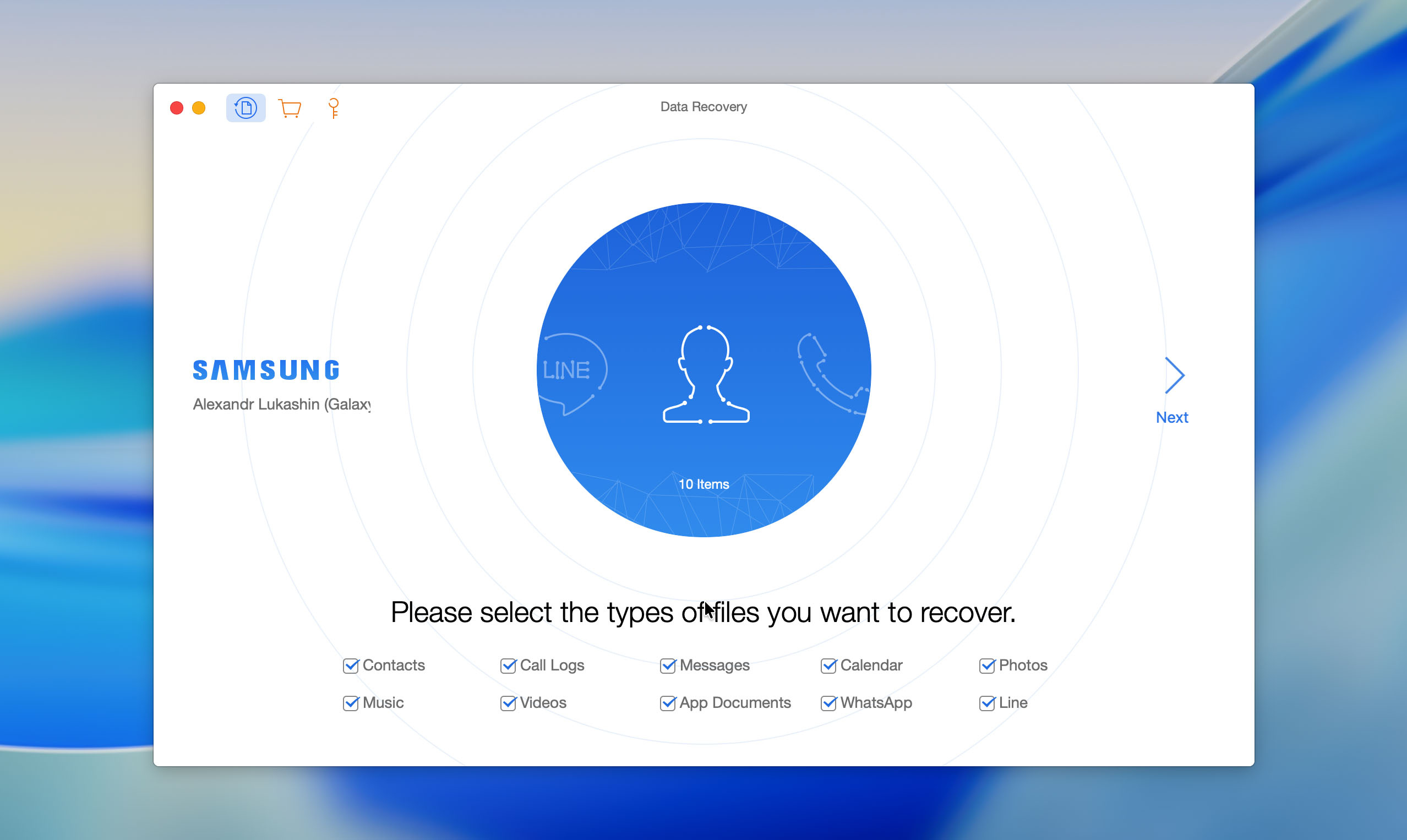Viewport: 1407px width, 840px height.
Task: Click the phone handset icon in circle
Action: (x=831, y=374)
